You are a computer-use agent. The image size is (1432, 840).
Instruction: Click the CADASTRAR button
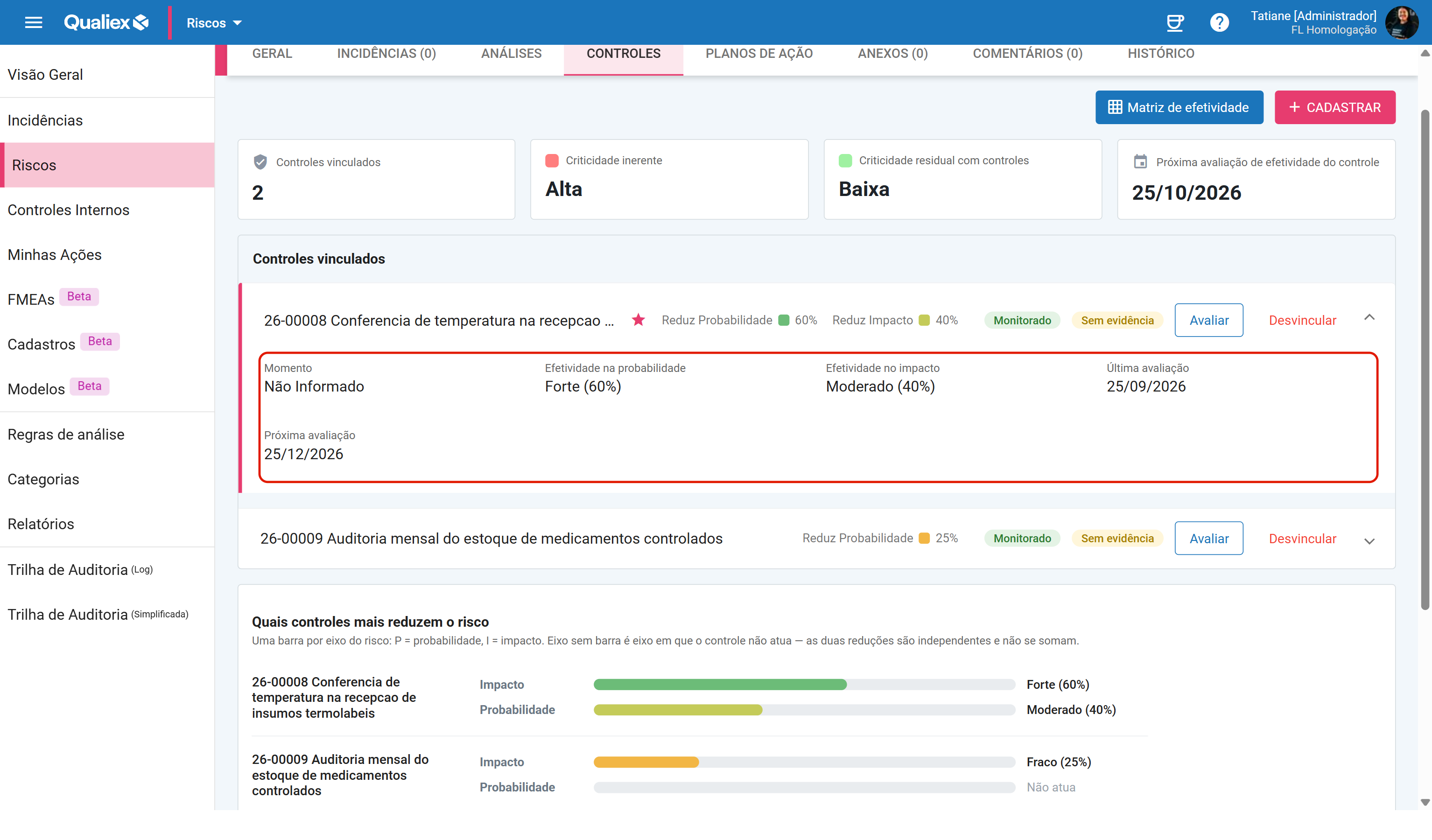pyautogui.click(x=1335, y=107)
